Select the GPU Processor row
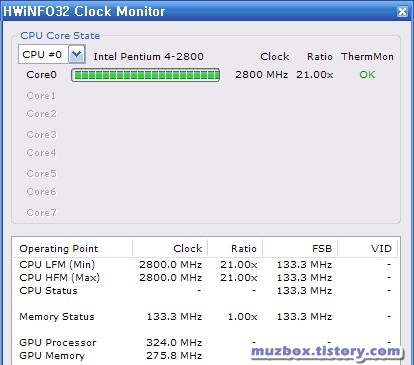Image resolution: width=414 pixels, height=365 pixels. pyautogui.click(x=205, y=343)
